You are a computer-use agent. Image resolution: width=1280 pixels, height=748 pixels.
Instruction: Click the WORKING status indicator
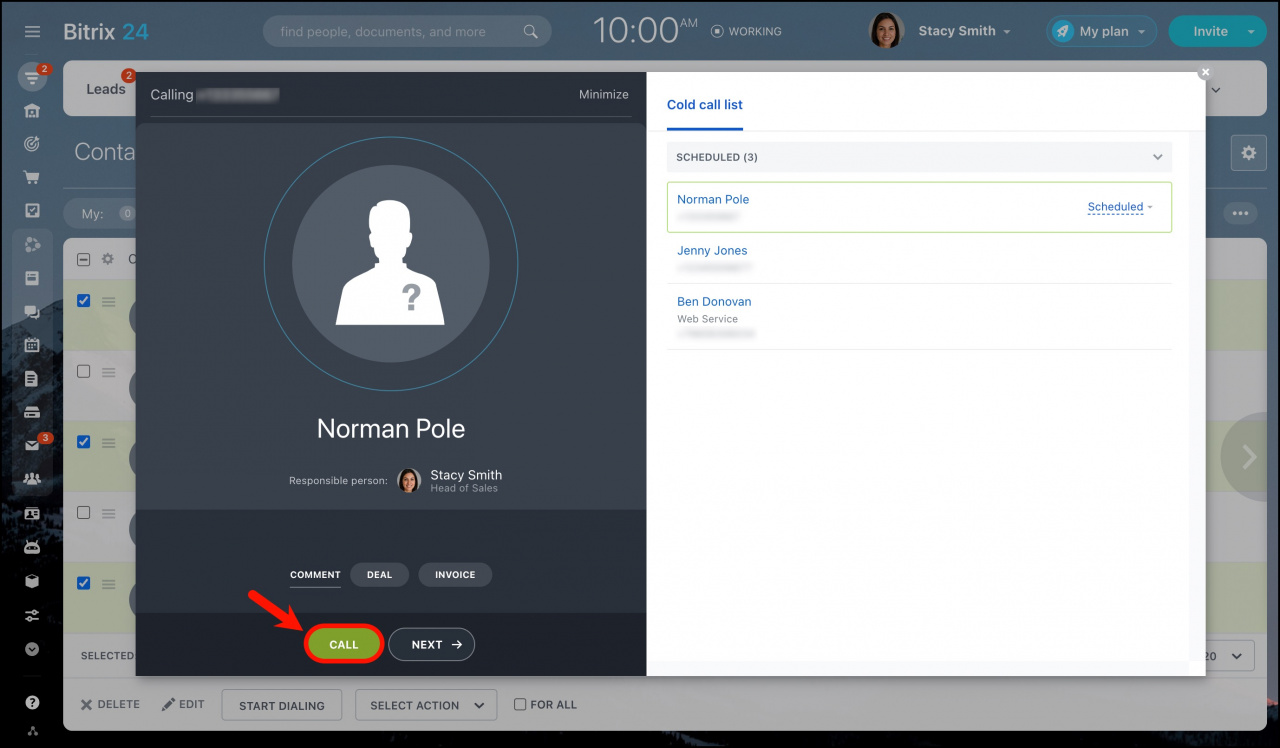[x=746, y=32]
